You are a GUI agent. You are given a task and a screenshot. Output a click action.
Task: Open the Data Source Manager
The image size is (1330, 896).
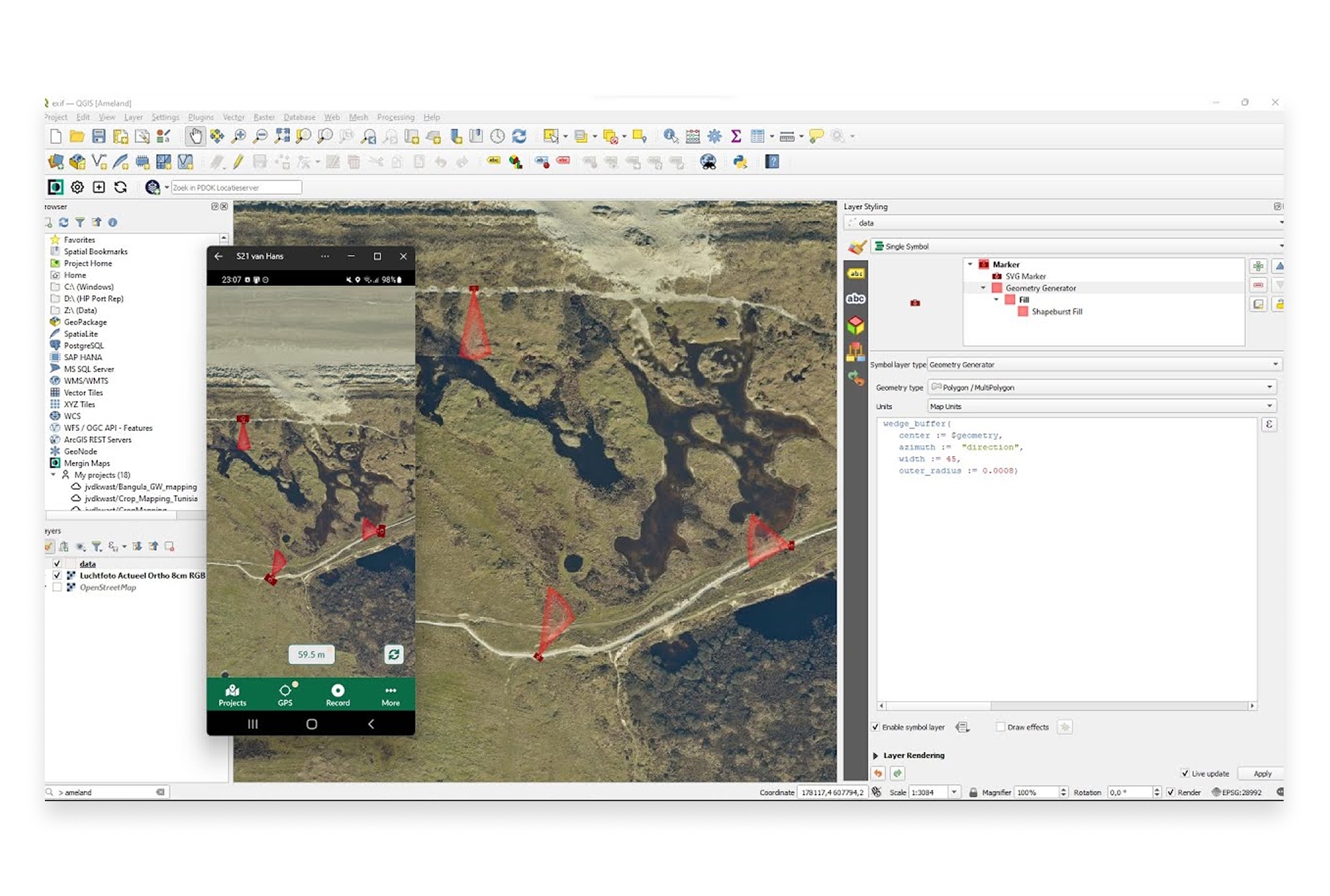point(56,162)
